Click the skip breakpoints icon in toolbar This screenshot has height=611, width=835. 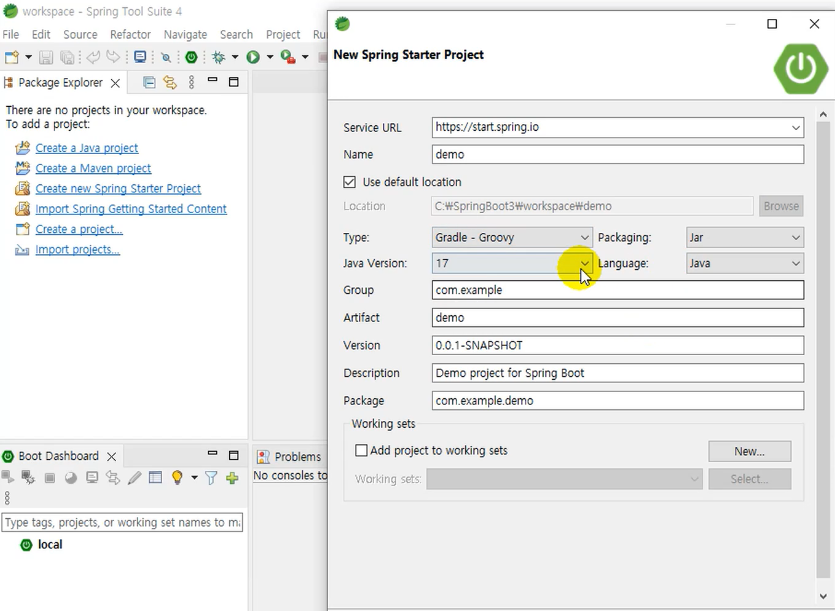(x=166, y=57)
